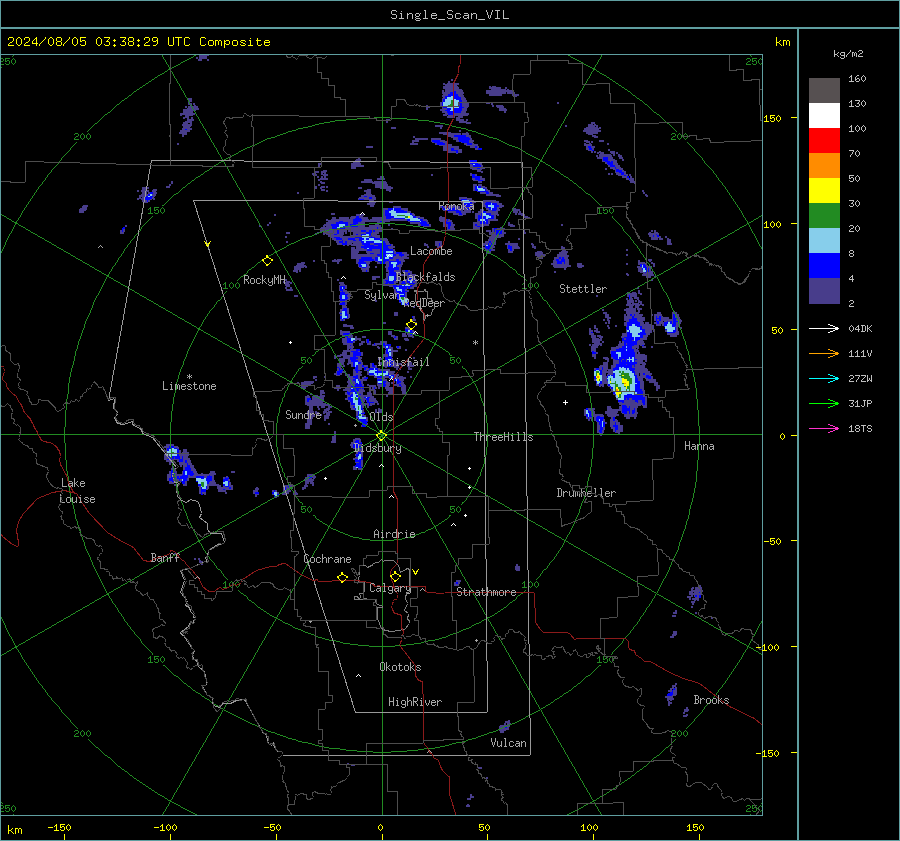The image size is (900, 841).
Task: Click the green 31JP arrow in legend
Action: click(824, 404)
